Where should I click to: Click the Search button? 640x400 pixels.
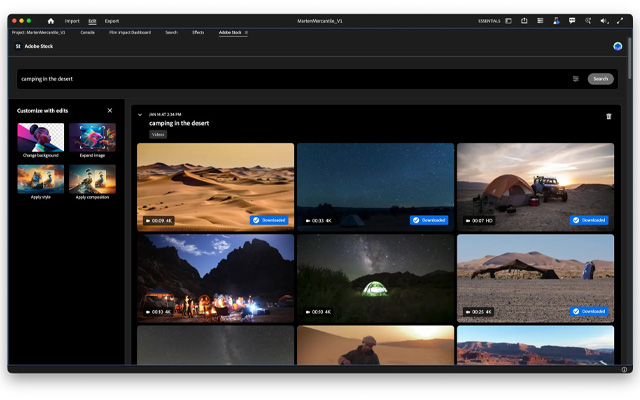tap(600, 79)
